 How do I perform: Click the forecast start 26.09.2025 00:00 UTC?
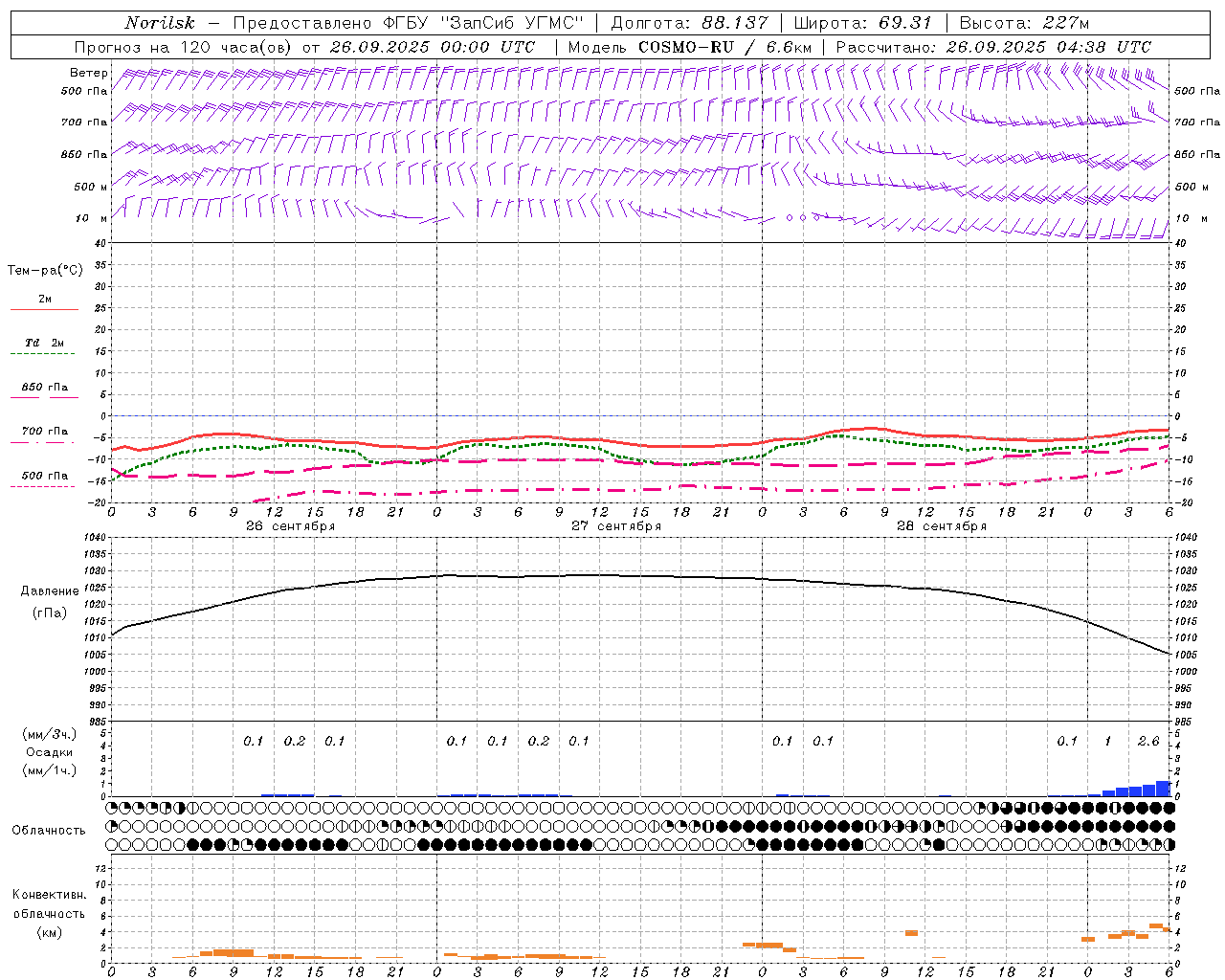tap(432, 47)
